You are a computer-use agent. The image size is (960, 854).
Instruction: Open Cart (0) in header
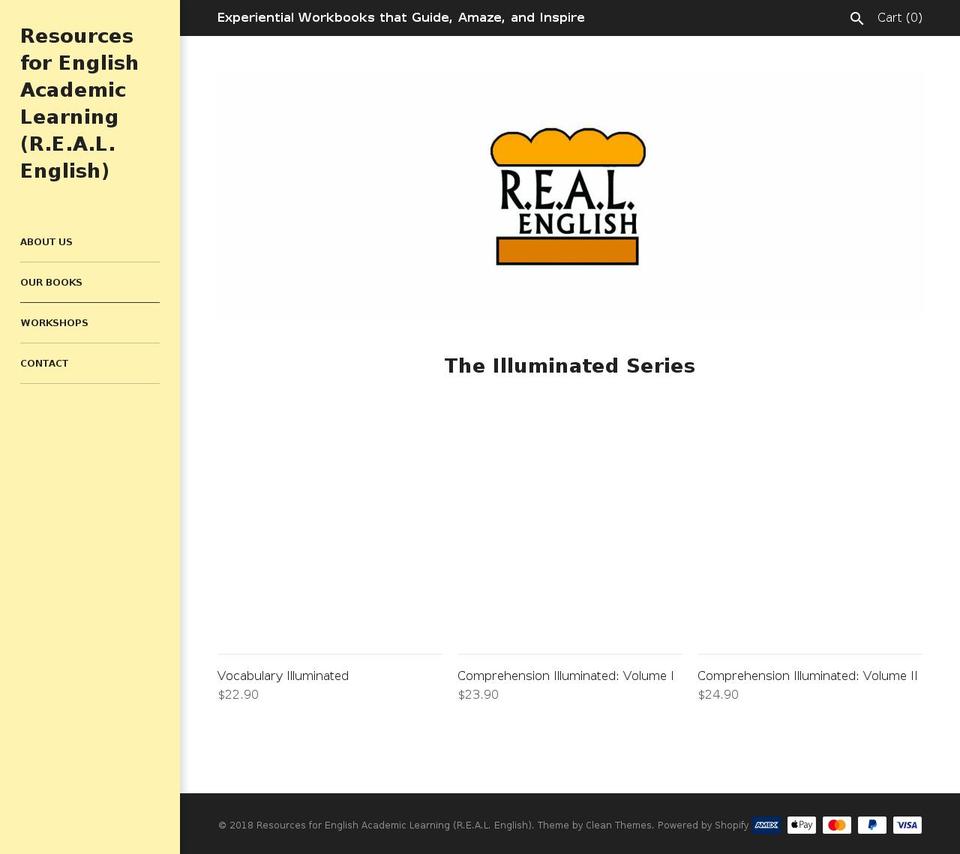899,18
